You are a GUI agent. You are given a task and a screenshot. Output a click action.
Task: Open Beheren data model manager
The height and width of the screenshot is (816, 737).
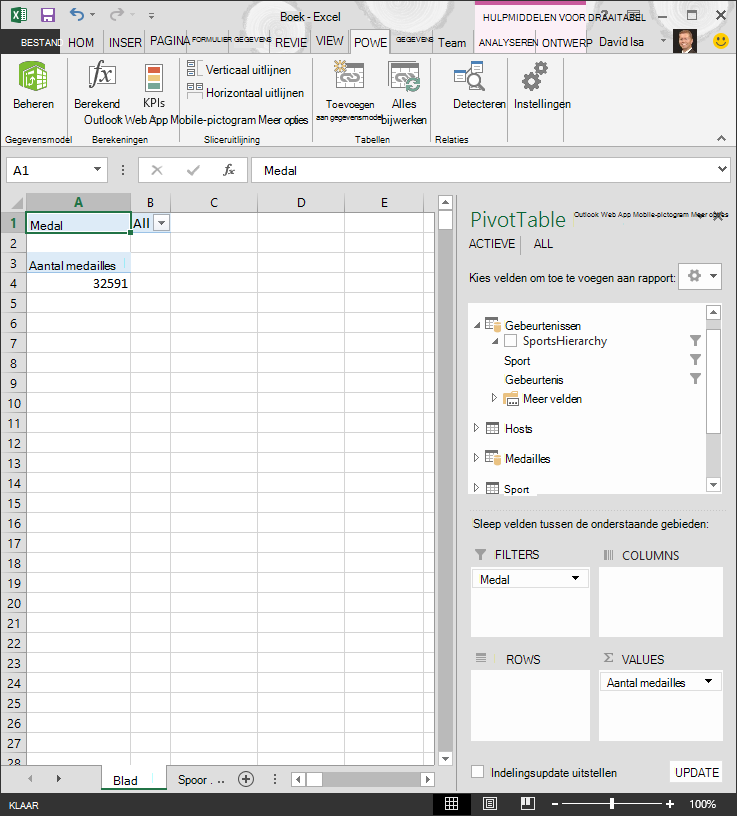click(33, 85)
